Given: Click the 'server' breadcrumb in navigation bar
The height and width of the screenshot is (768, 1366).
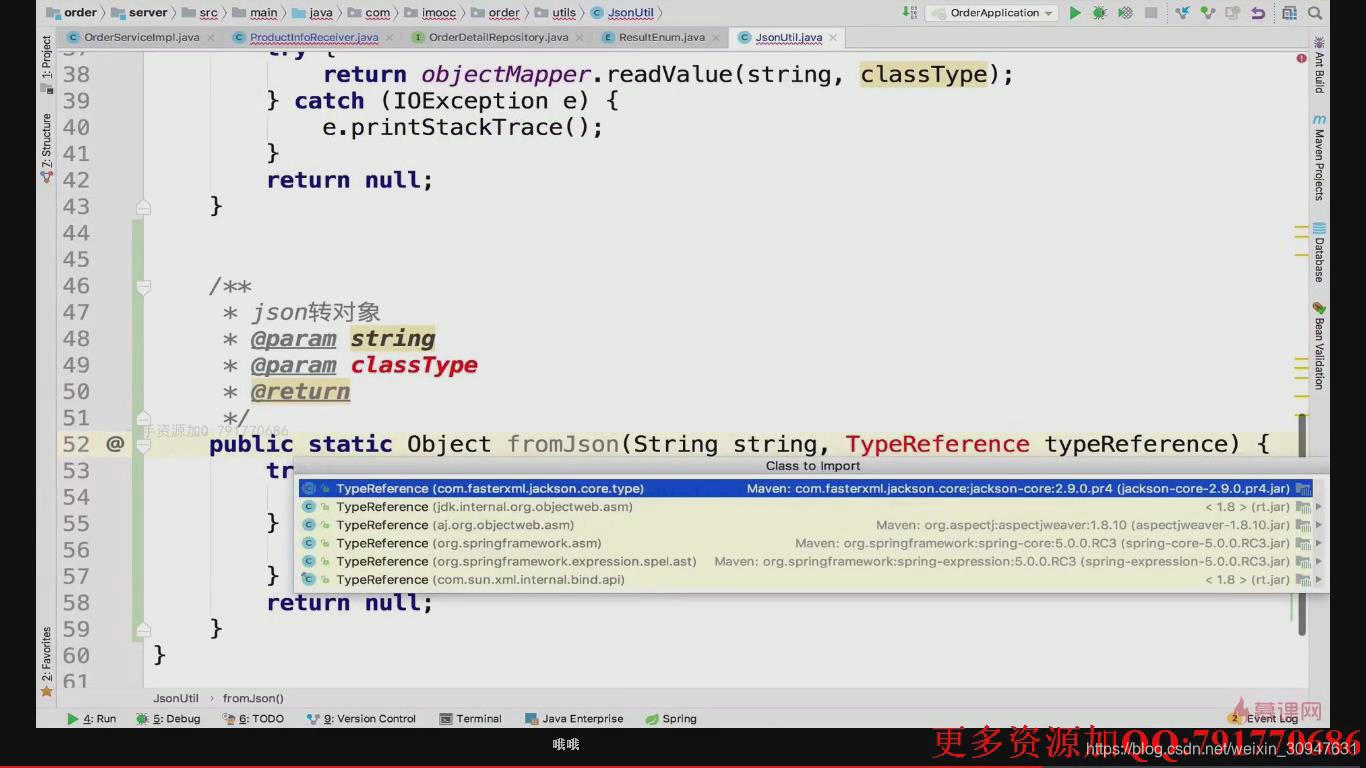Looking at the screenshot, I should (x=139, y=13).
